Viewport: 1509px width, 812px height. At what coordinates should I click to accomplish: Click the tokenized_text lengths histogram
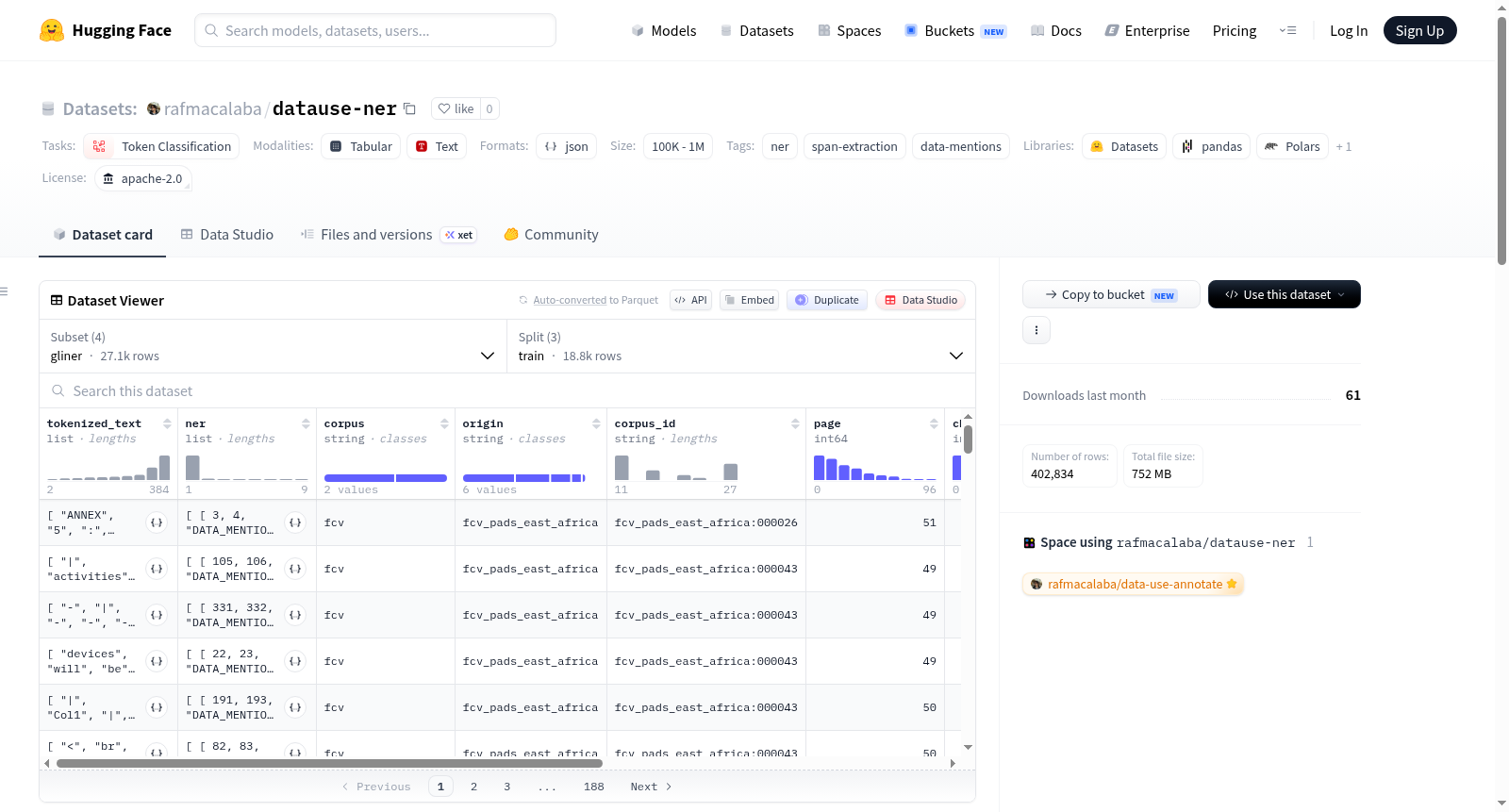coord(108,468)
